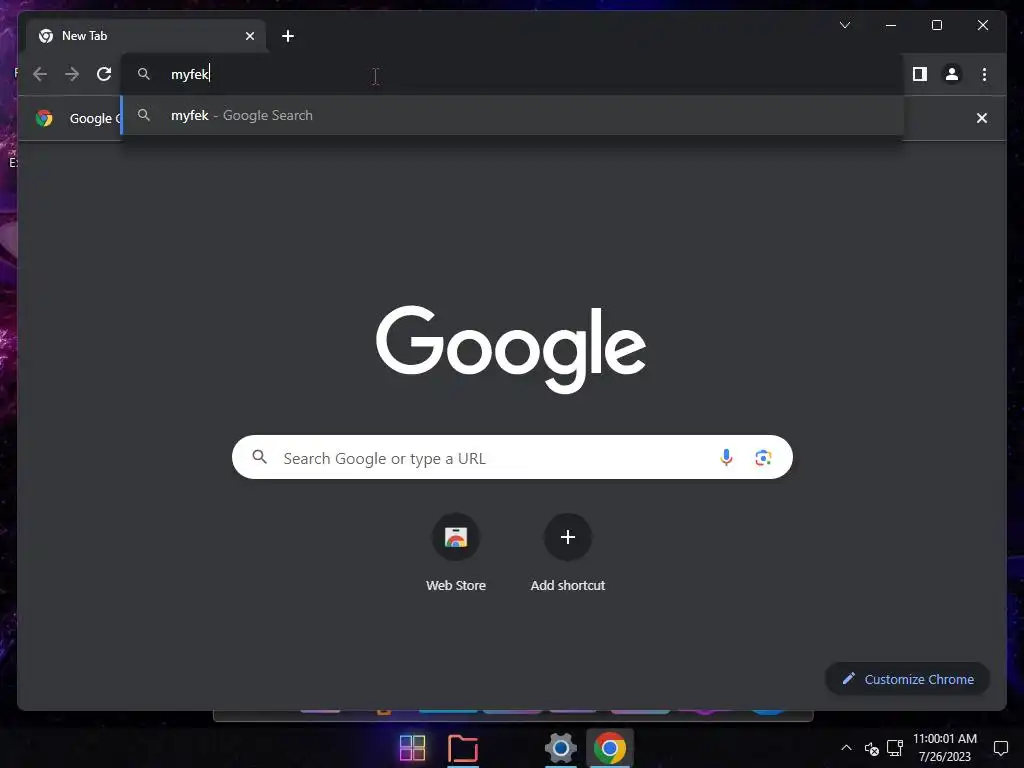Open the Chrome three-dot menu

(x=984, y=74)
